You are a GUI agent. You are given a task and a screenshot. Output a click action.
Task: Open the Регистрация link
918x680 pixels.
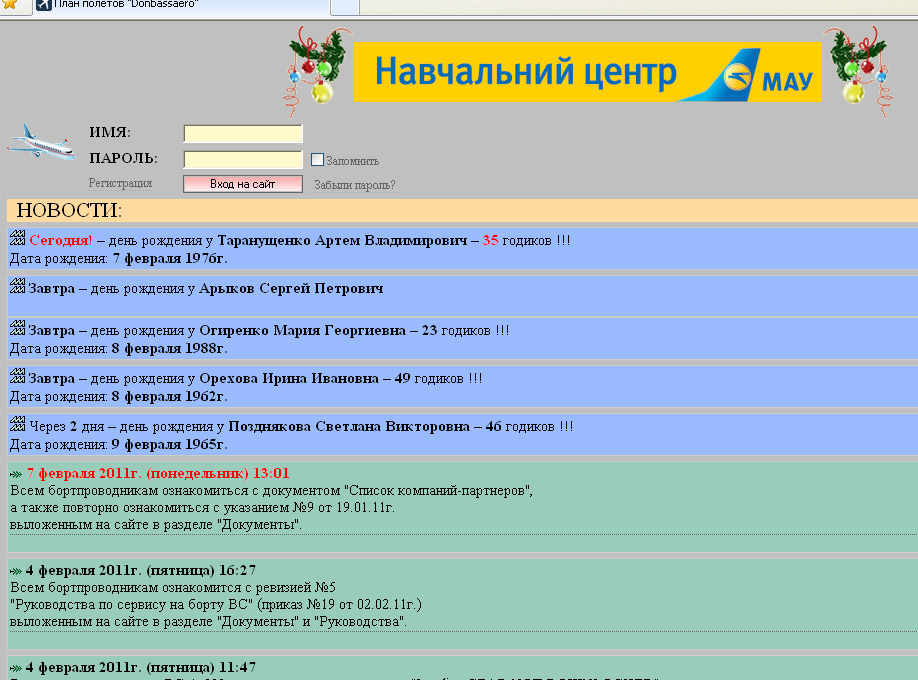click(120, 183)
